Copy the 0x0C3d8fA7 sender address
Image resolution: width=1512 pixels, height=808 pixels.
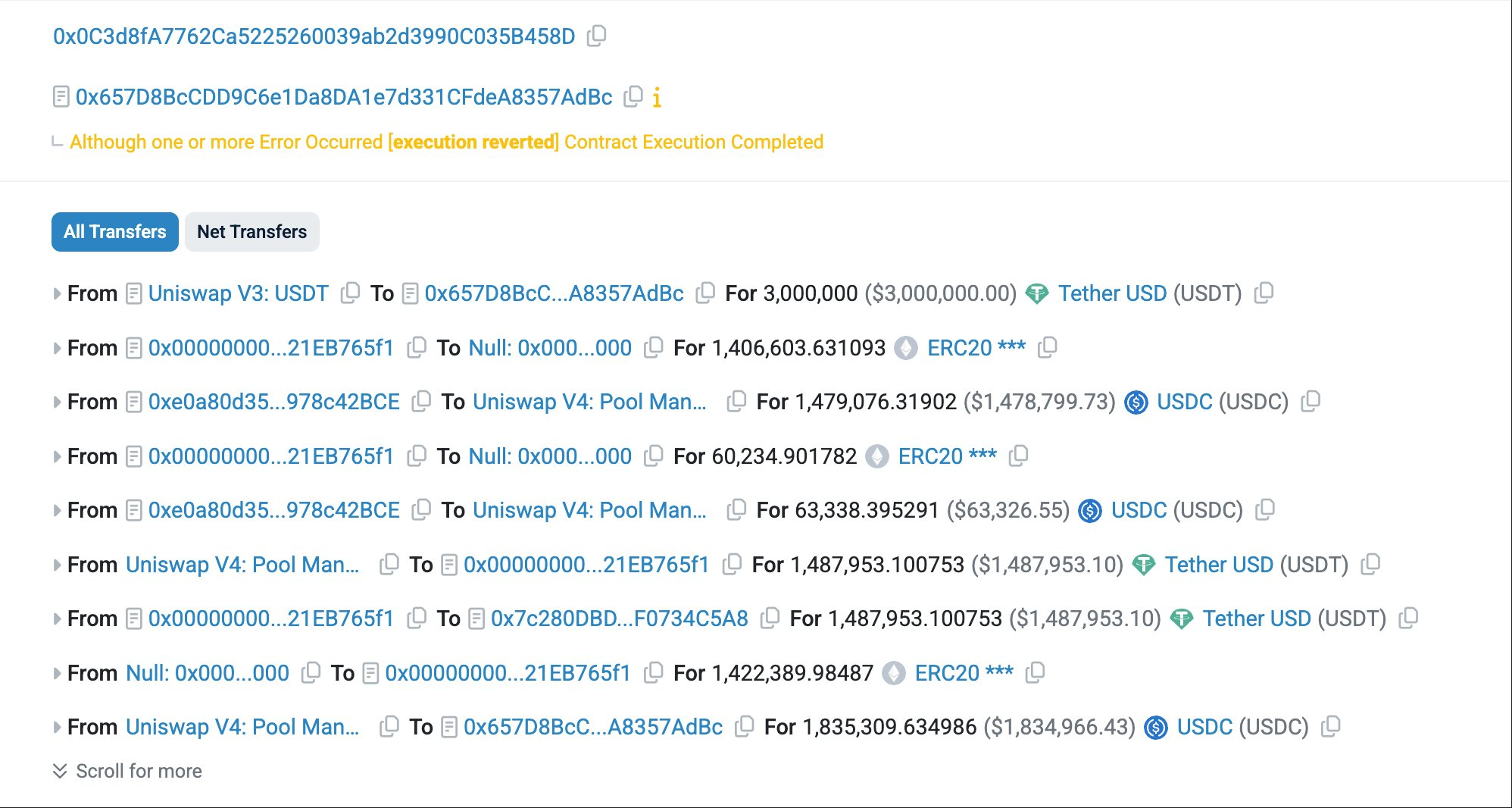597,36
